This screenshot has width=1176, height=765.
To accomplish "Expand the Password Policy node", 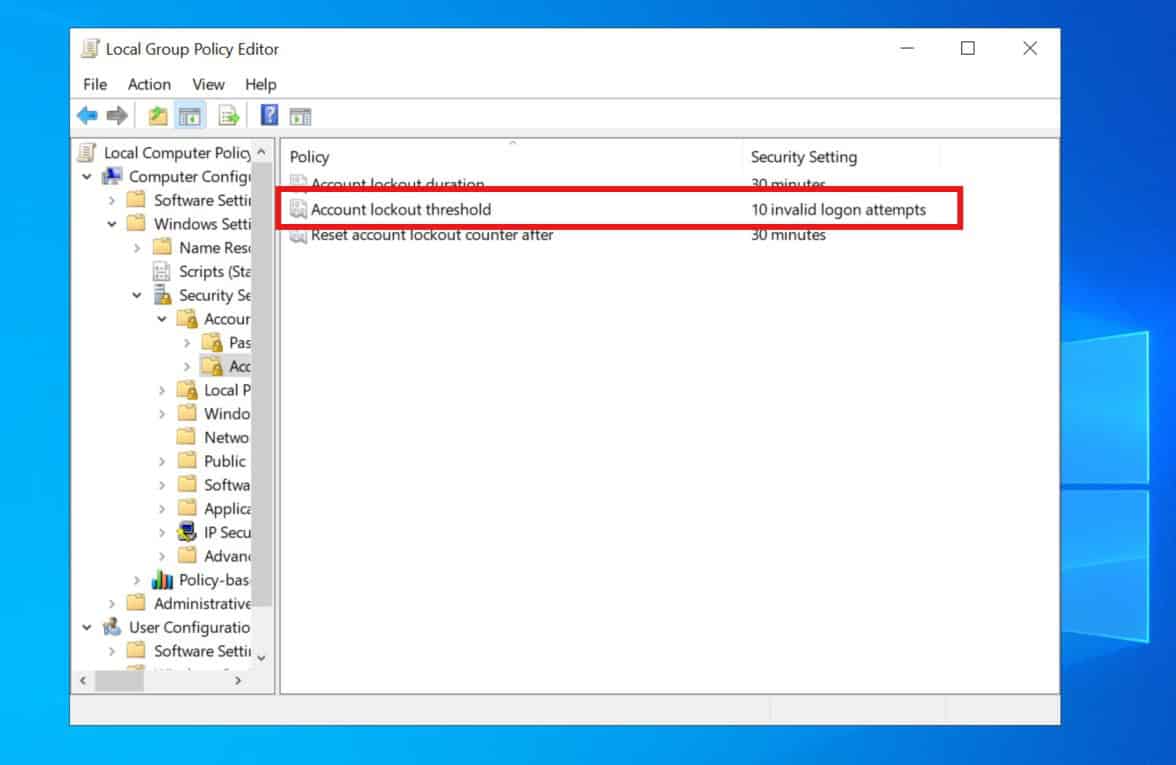I will pos(187,343).
